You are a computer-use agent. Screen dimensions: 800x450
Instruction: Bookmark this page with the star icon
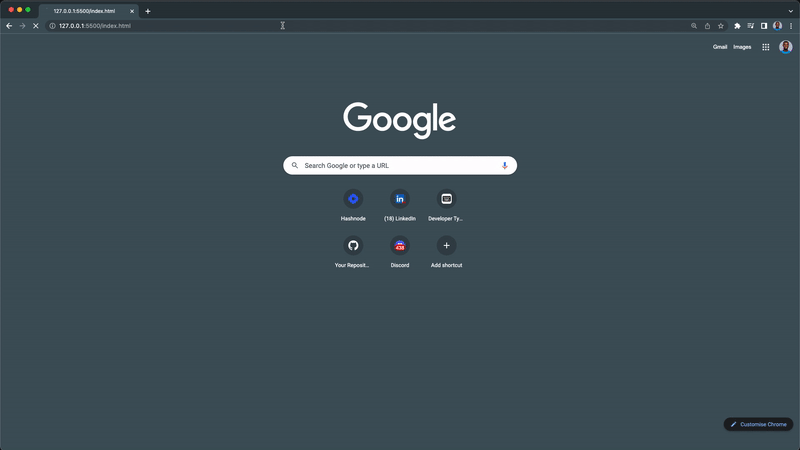coord(720,26)
